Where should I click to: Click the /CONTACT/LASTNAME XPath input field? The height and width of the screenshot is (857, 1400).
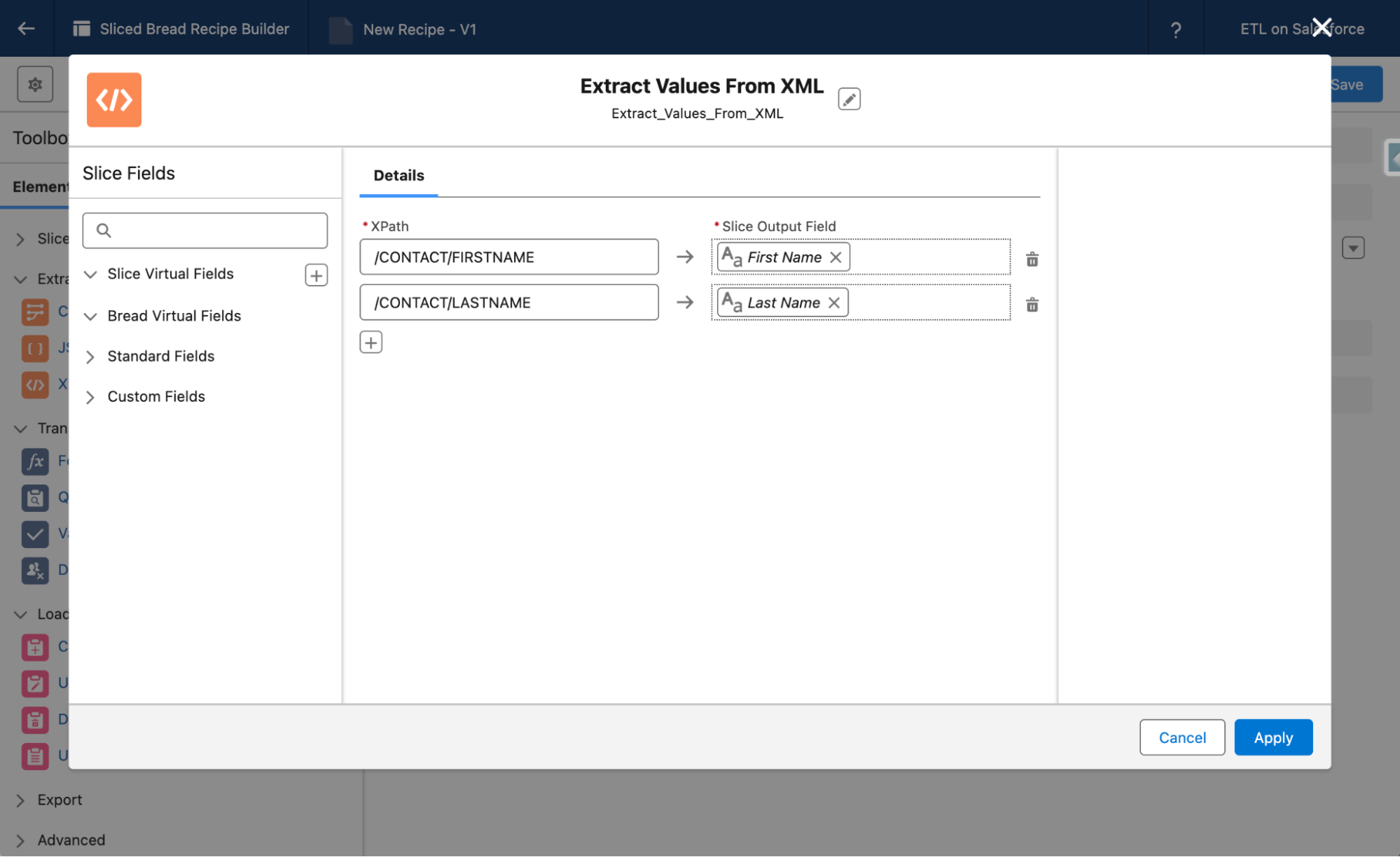point(508,302)
